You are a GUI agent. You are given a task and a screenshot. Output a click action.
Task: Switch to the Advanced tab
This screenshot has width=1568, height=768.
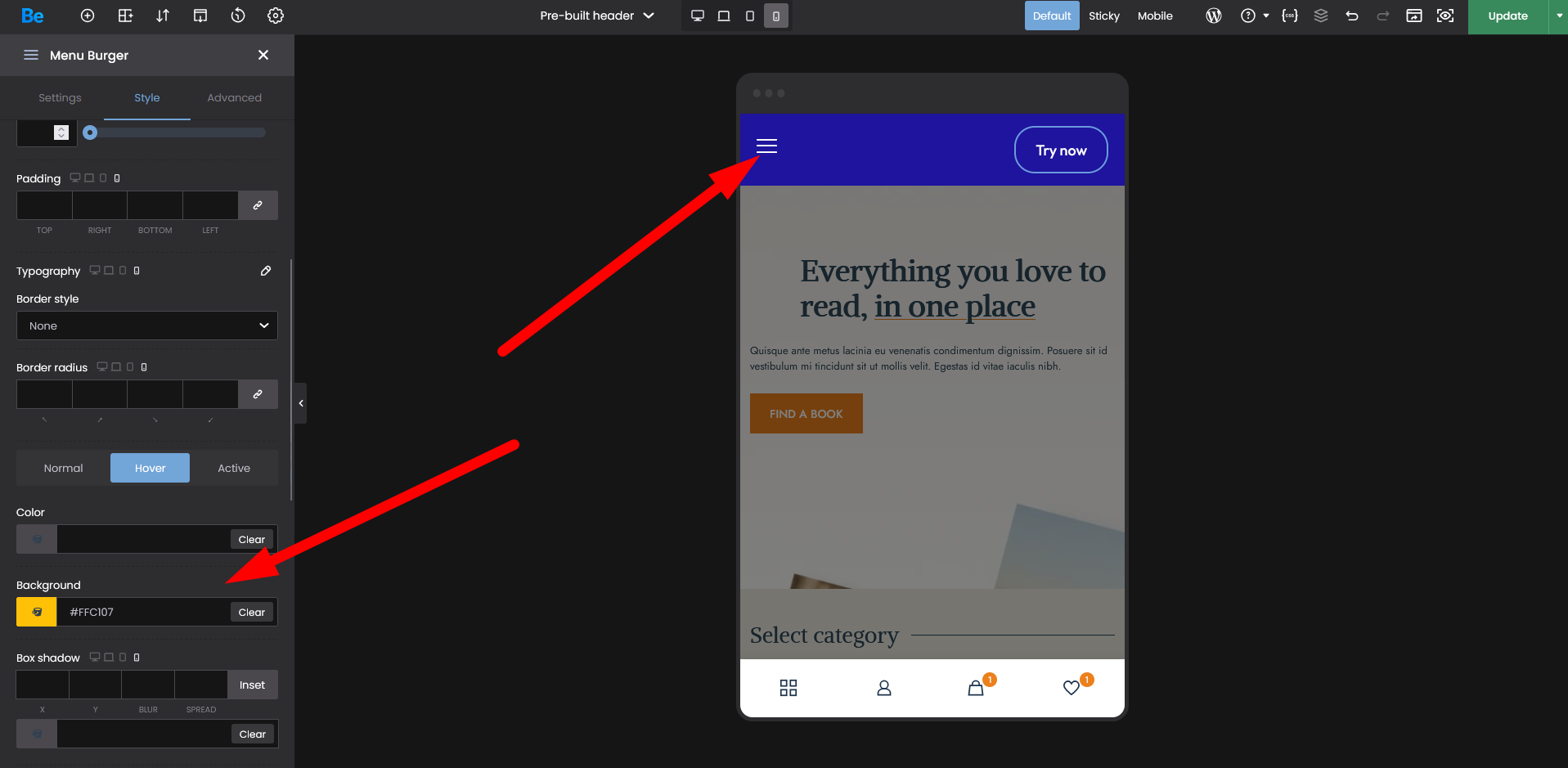pos(234,97)
